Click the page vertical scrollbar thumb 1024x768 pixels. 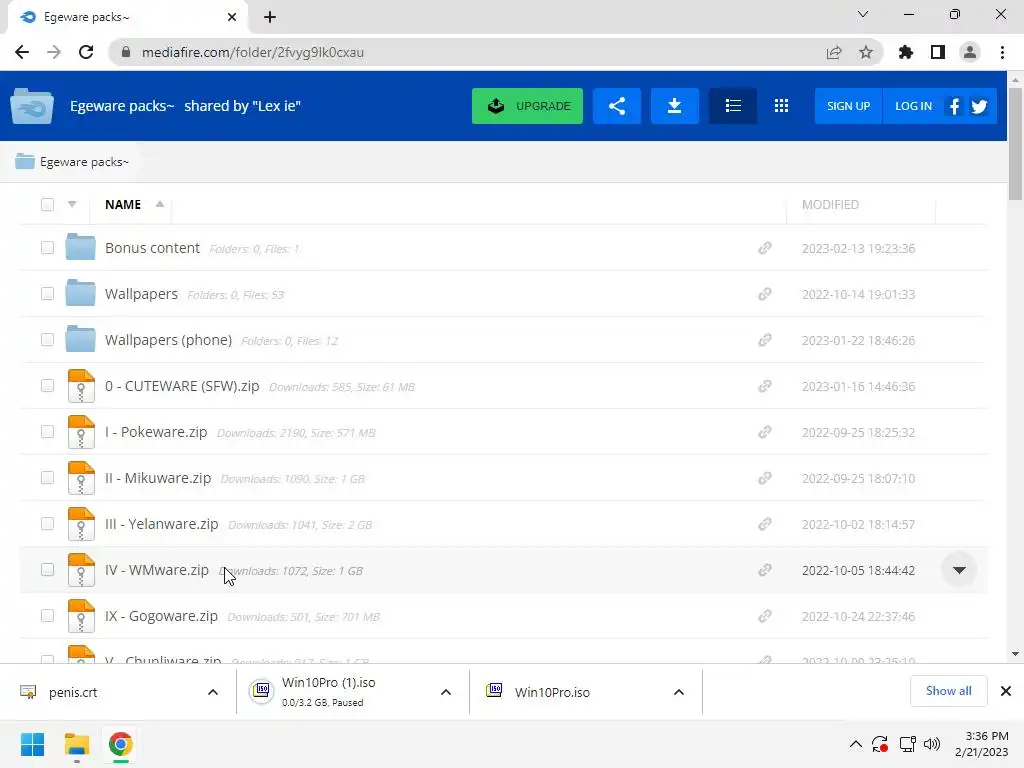pyautogui.click(x=1015, y=144)
